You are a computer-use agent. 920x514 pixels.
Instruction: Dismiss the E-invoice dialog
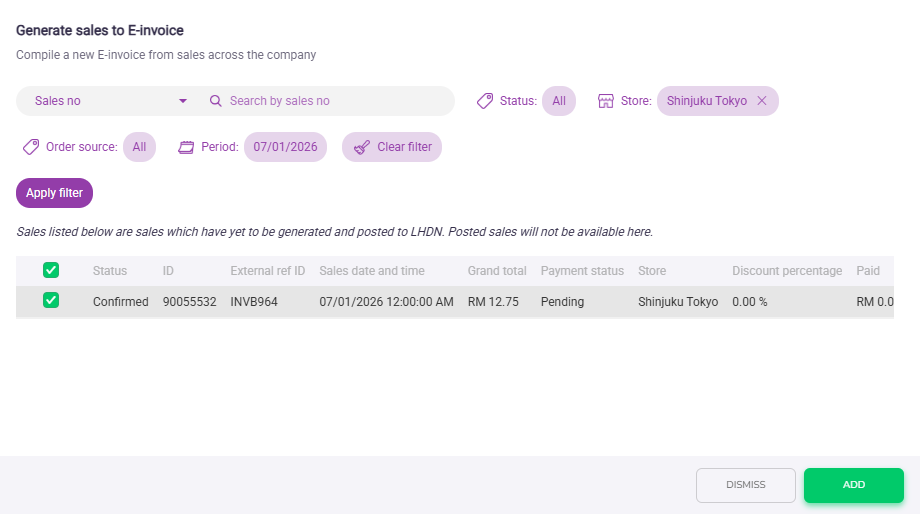745,485
